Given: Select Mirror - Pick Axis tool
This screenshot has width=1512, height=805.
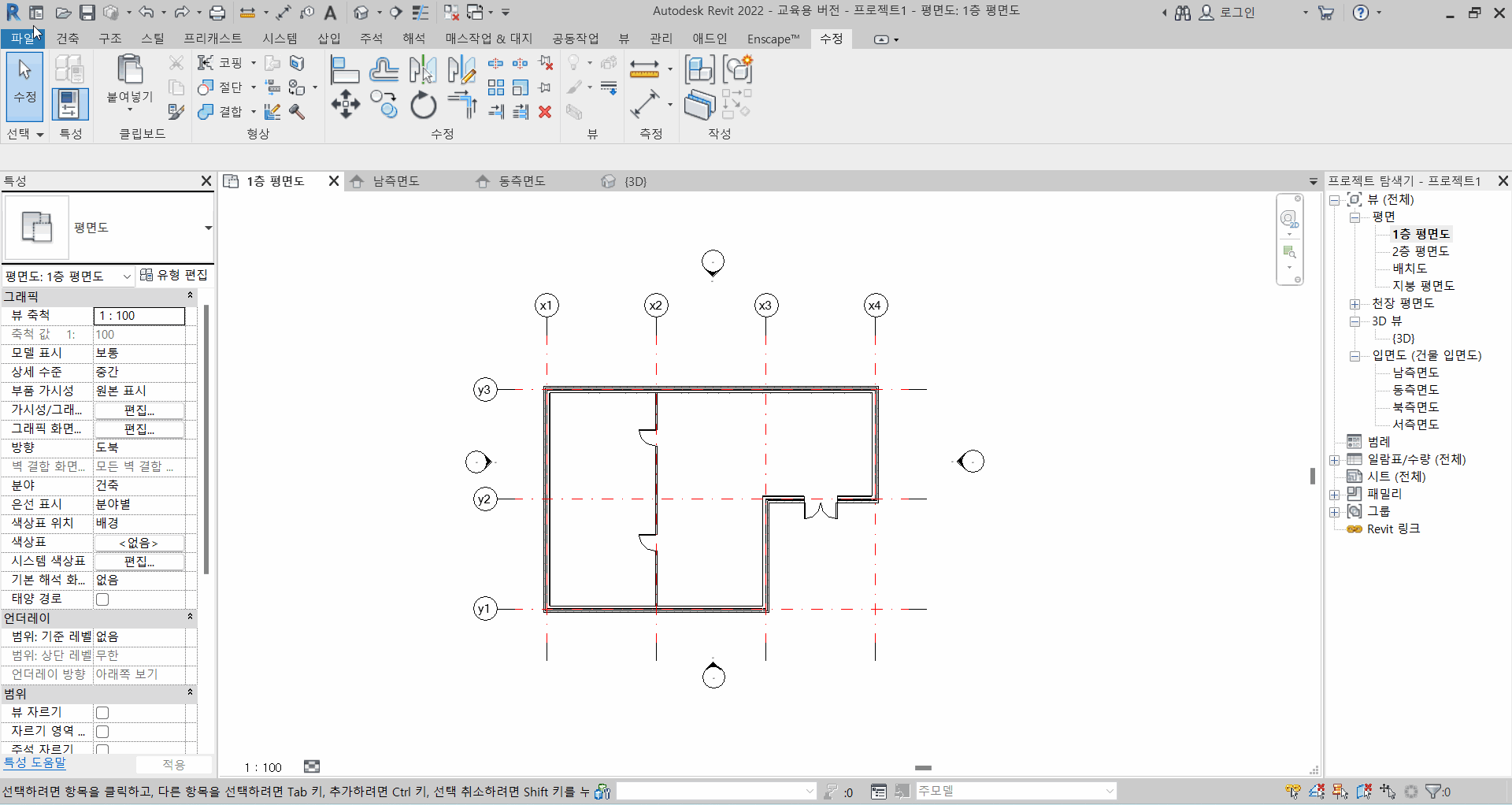Looking at the screenshot, I should 423,70.
